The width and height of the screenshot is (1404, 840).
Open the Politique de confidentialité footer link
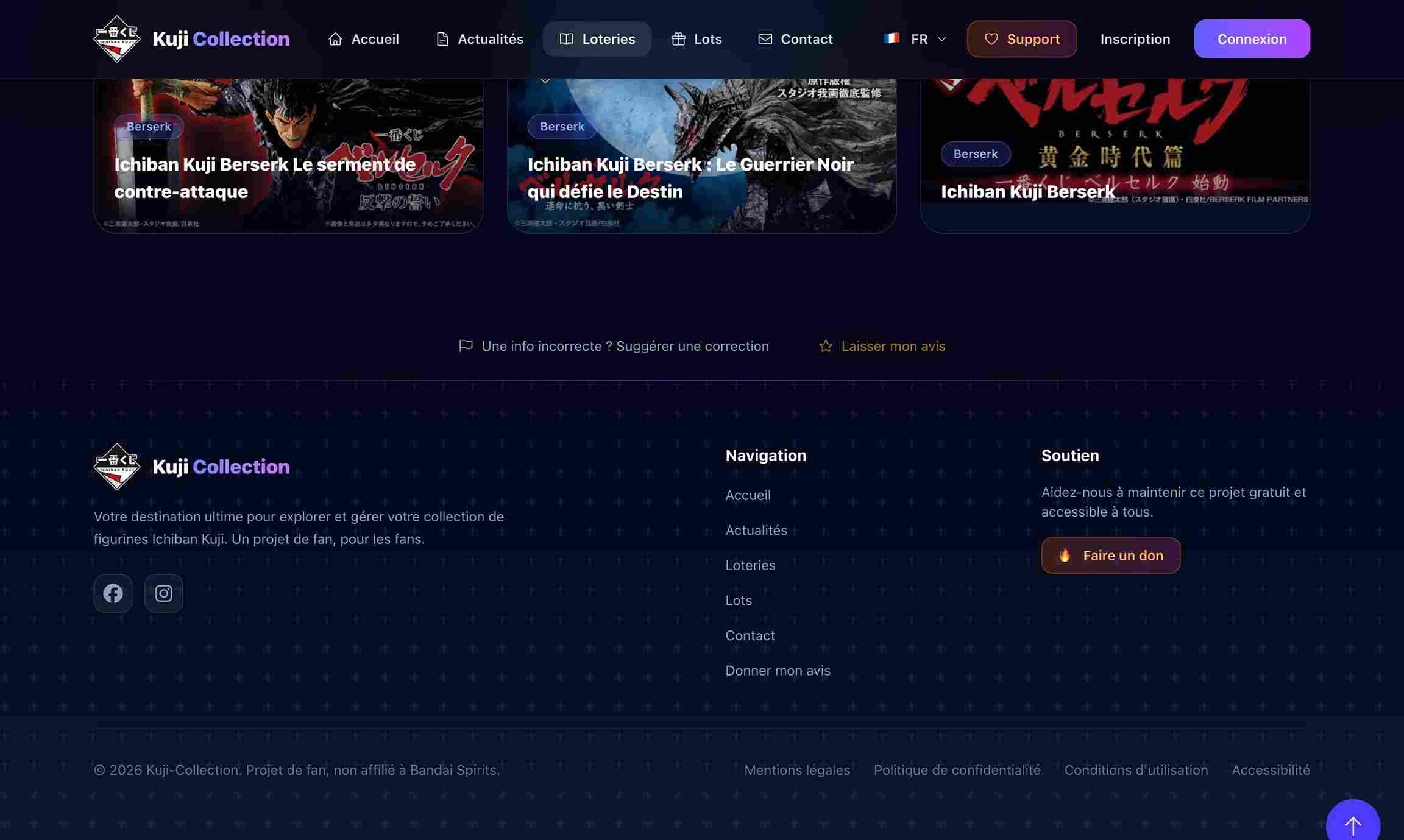pos(957,769)
